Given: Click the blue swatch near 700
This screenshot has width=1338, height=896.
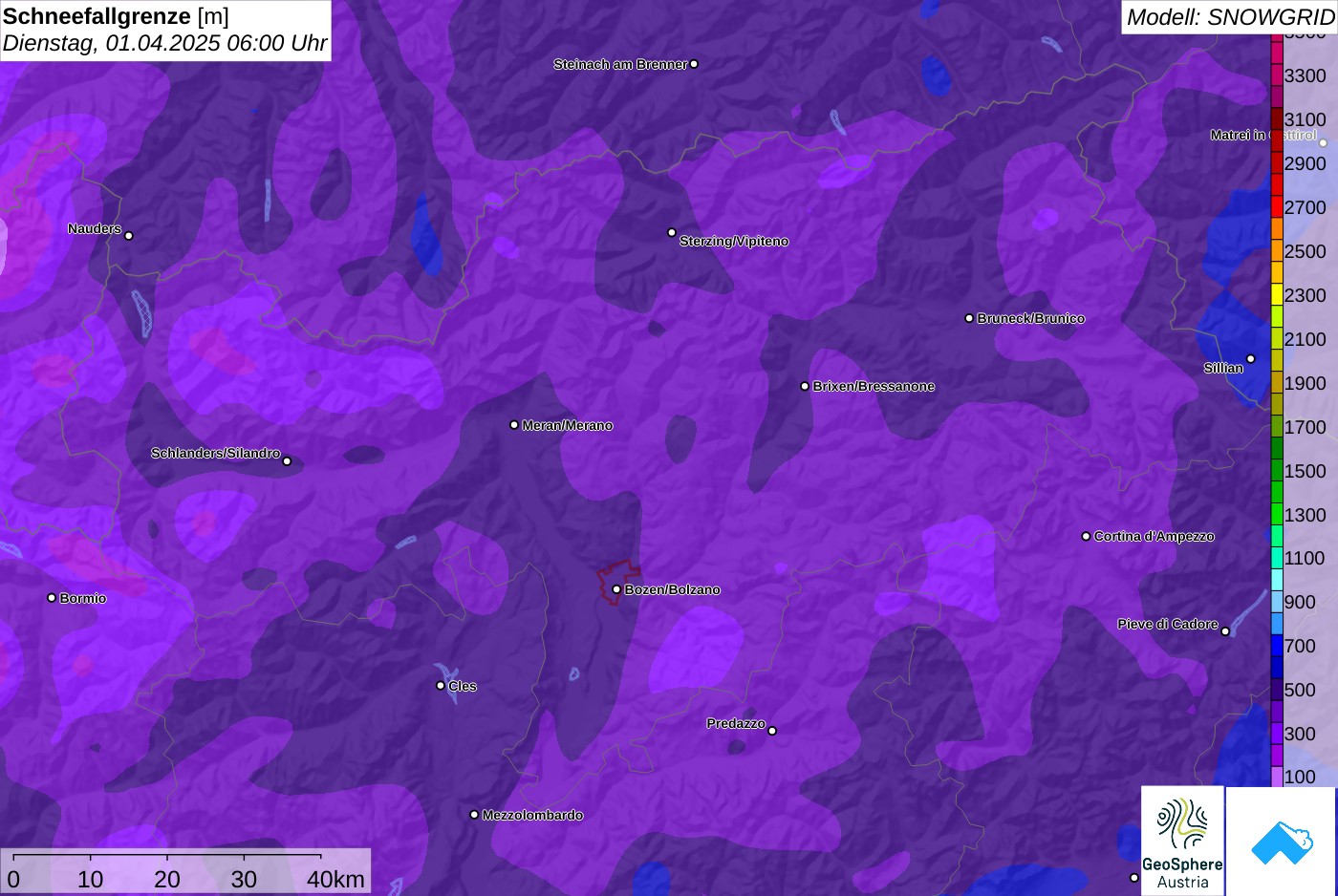Looking at the screenshot, I should tap(1277, 646).
